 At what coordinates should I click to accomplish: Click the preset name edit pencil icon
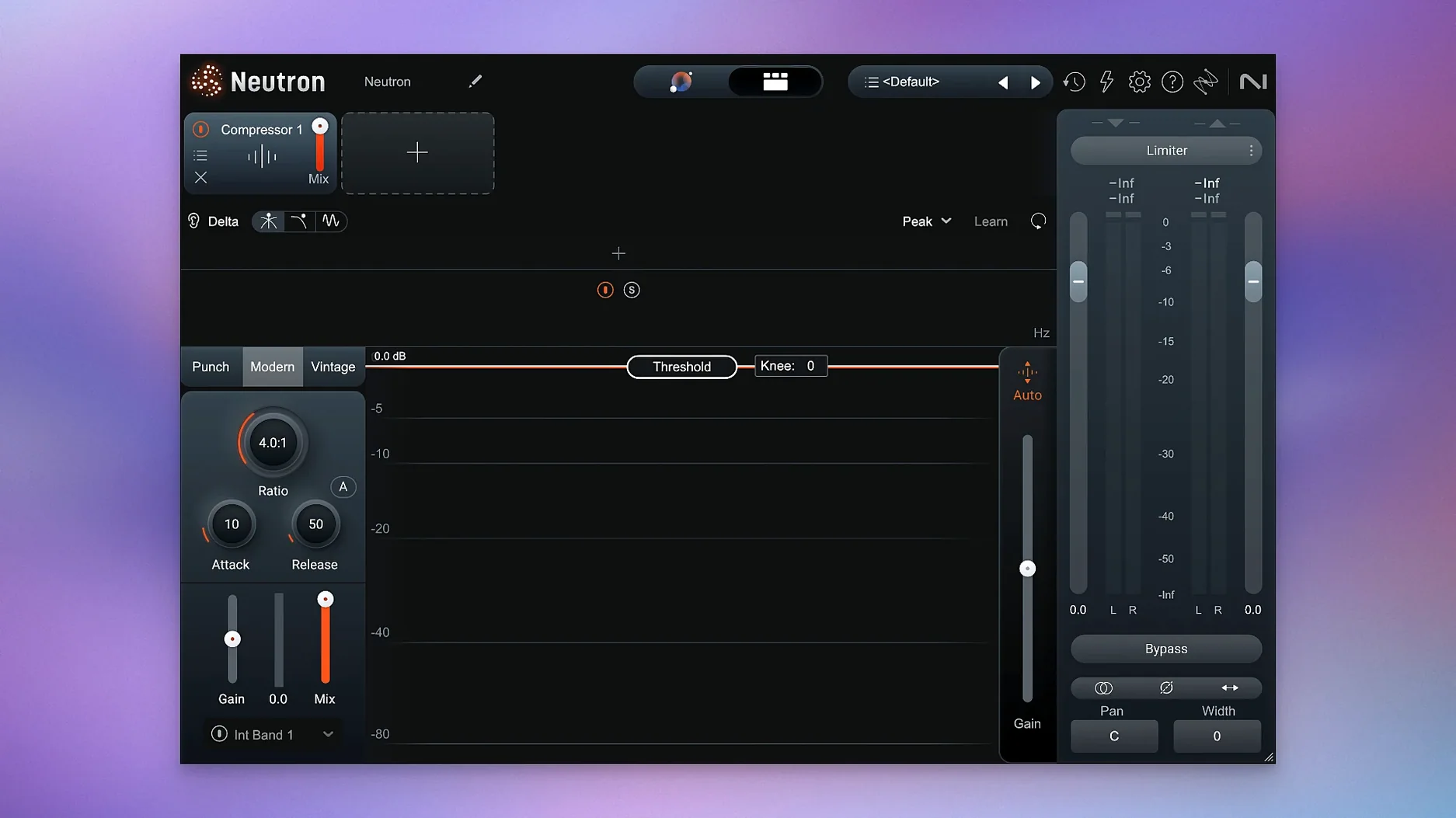[475, 82]
